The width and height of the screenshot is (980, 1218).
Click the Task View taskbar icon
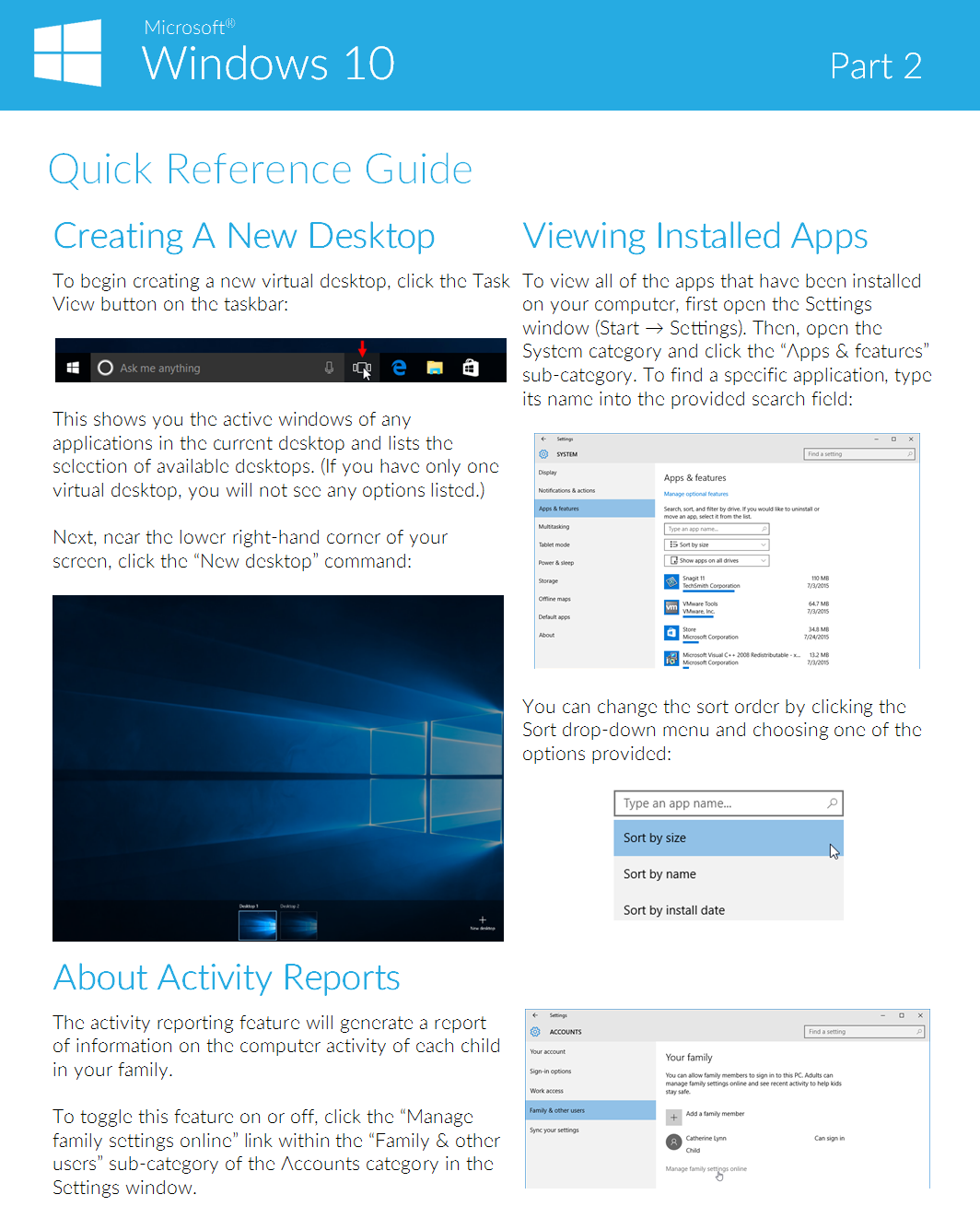[364, 369]
